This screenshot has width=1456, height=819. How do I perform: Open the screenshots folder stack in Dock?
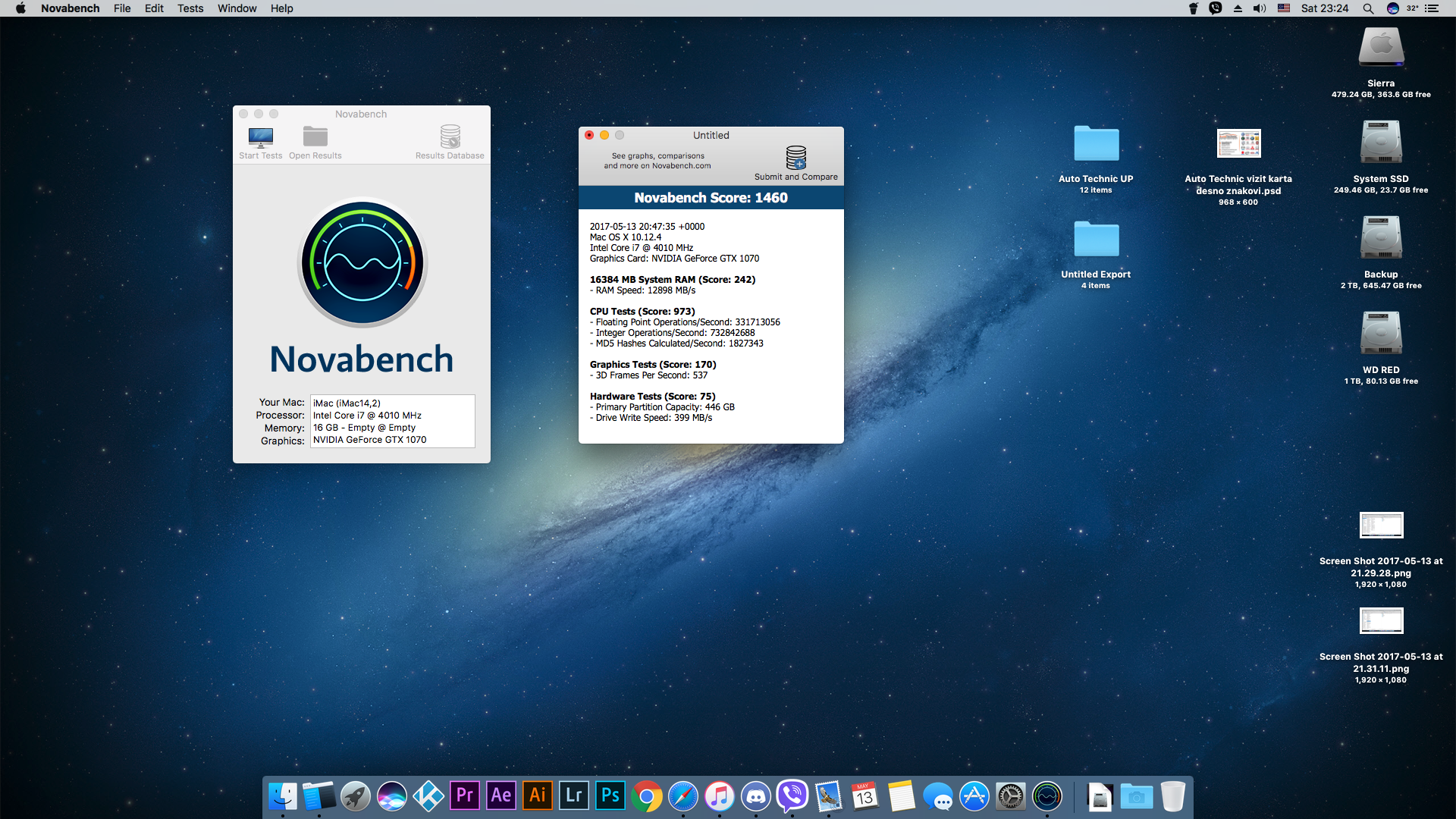pyautogui.click(x=1136, y=796)
